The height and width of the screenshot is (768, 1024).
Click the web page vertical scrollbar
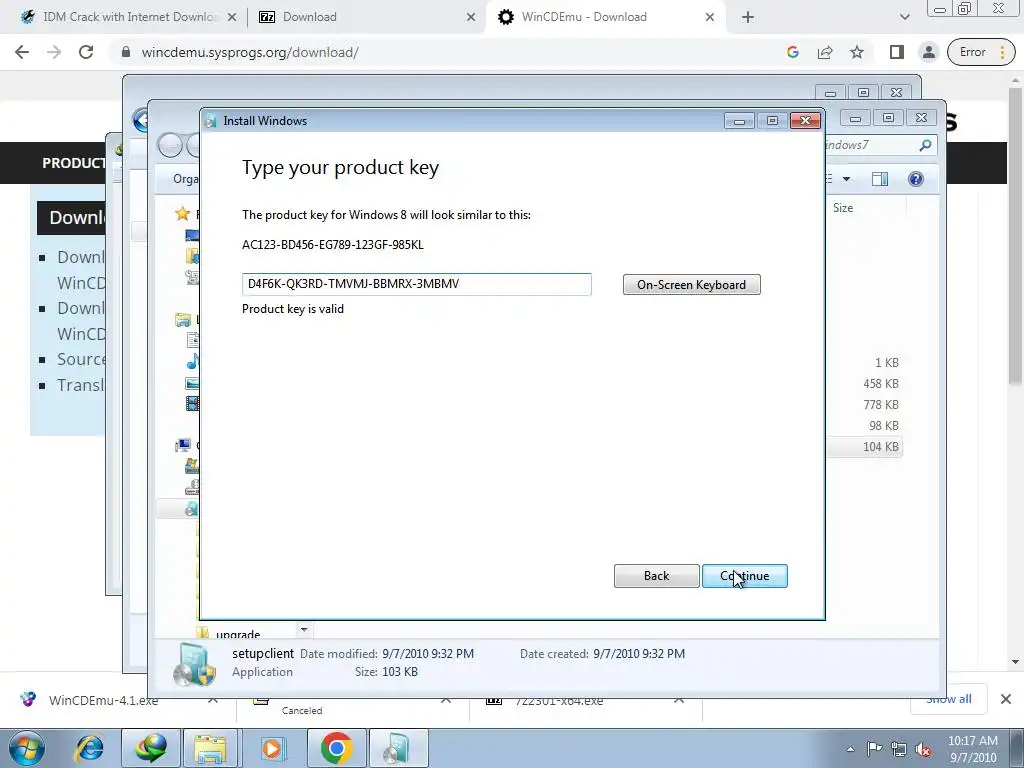coord(1014,235)
